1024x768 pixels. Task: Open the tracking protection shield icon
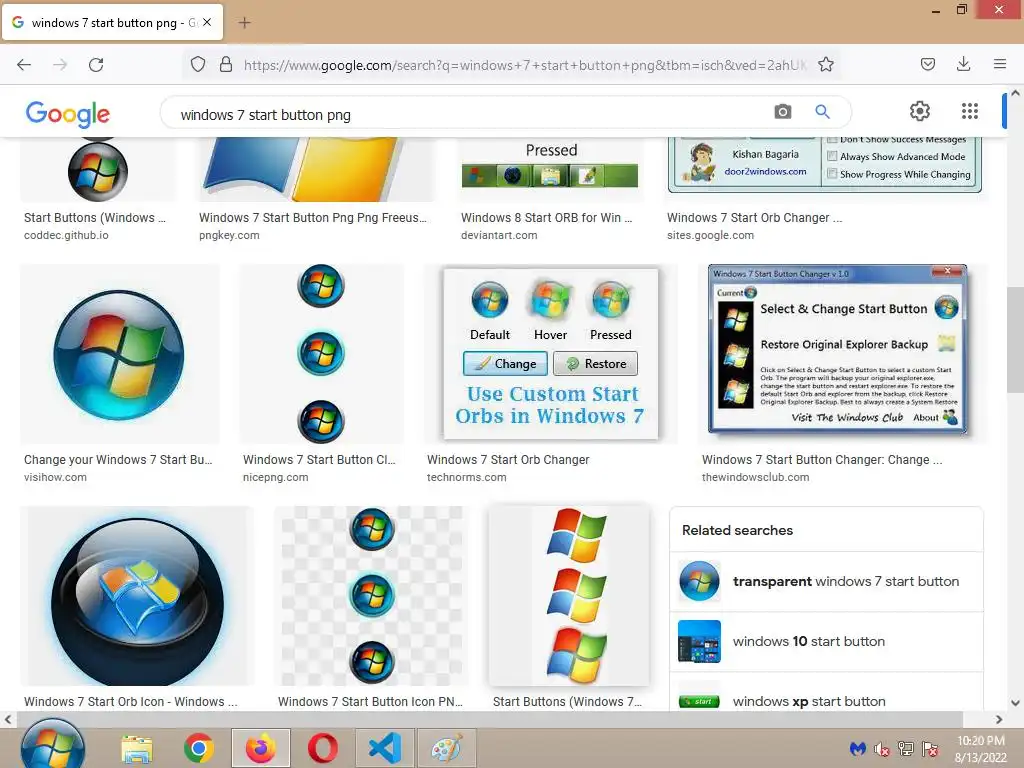pos(198,65)
